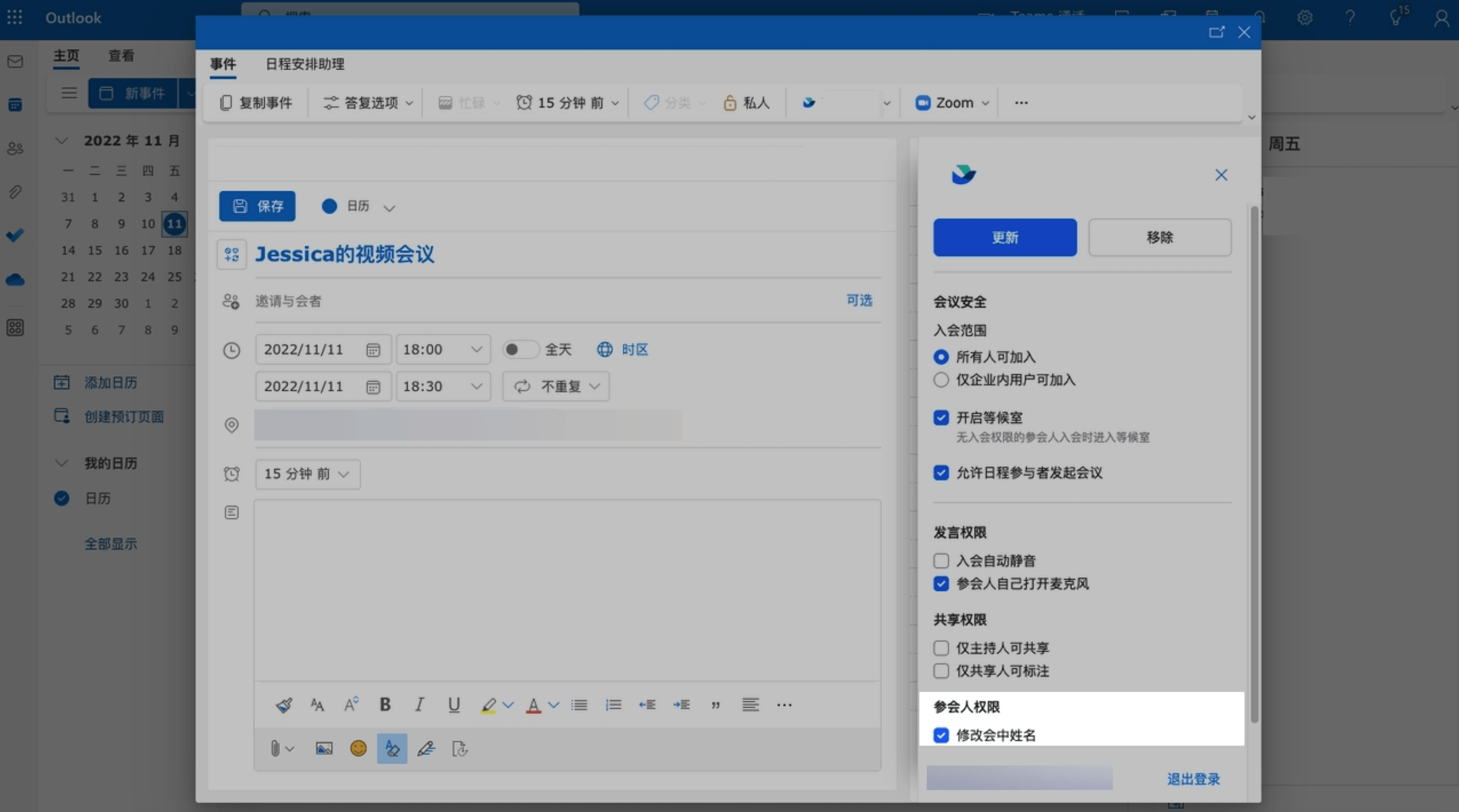Insert a quote block
1459x812 pixels.
716,705
